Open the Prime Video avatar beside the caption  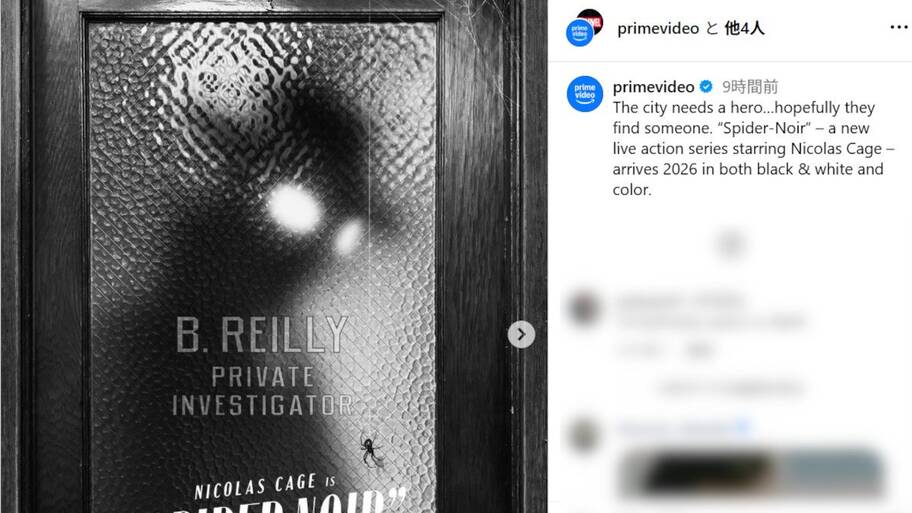[585, 94]
